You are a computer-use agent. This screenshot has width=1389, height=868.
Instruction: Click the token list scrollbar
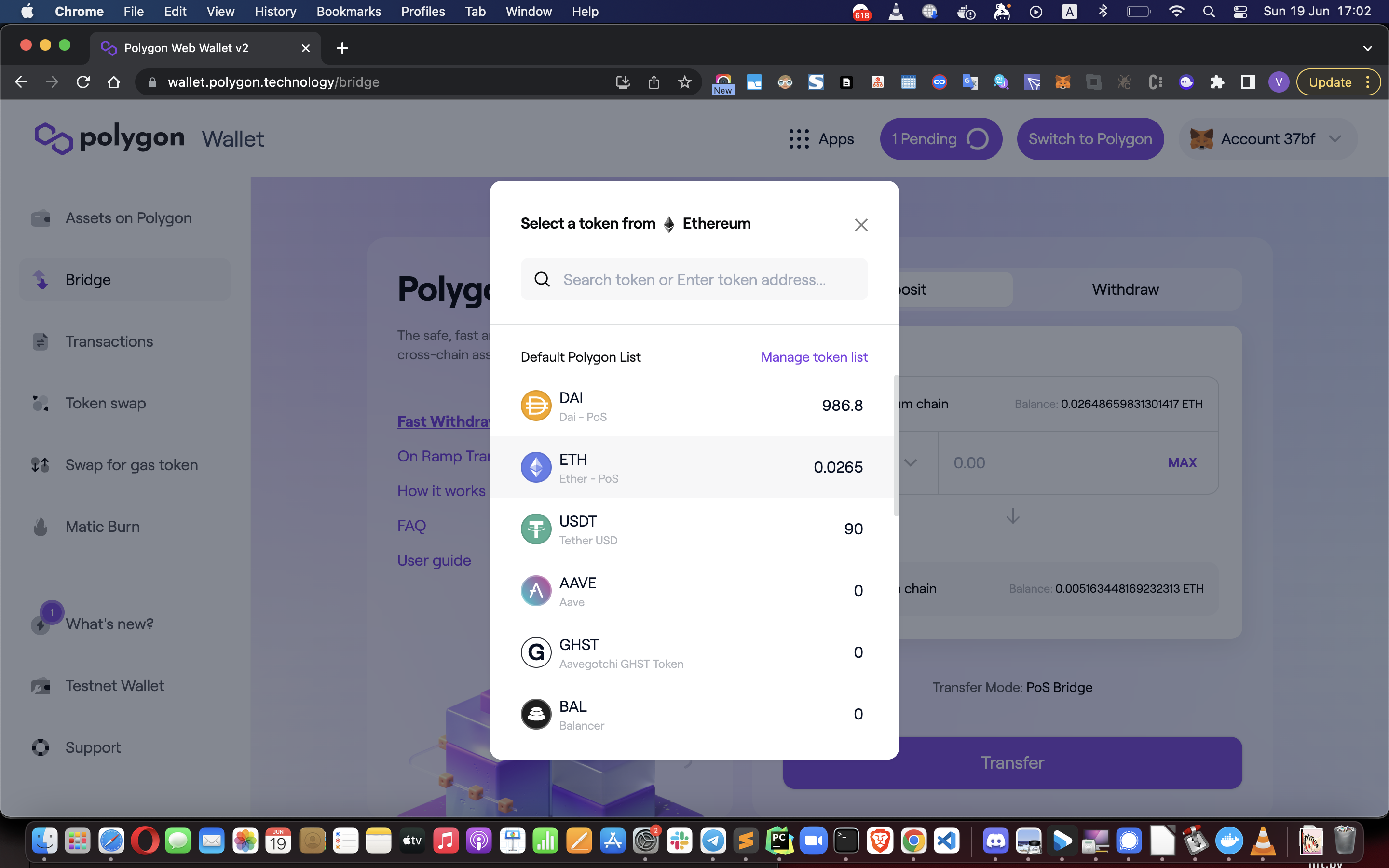pyautogui.click(x=896, y=446)
